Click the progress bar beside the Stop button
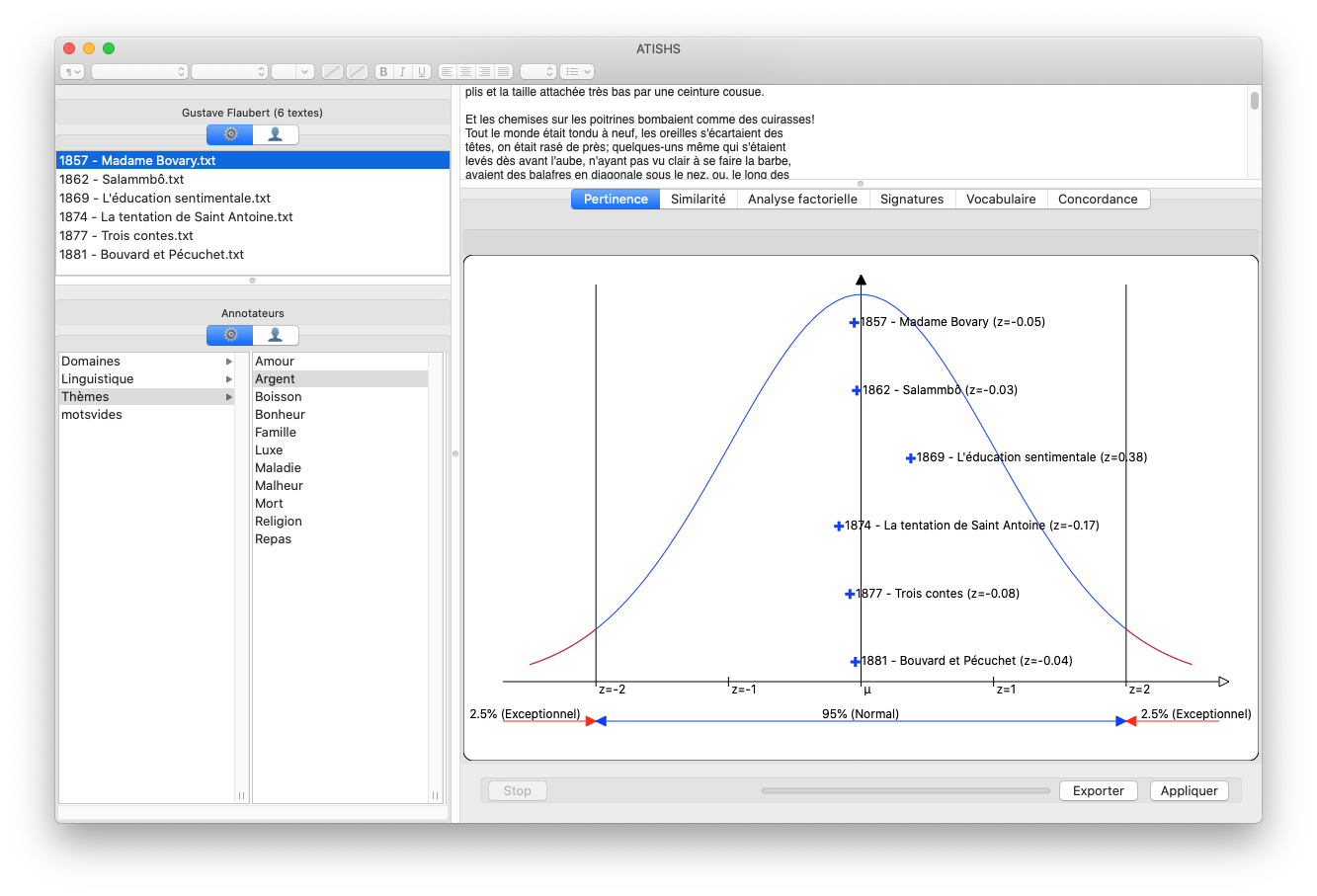Image resolution: width=1317 pixels, height=896 pixels. pyautogui.click(x=905, y=791)
